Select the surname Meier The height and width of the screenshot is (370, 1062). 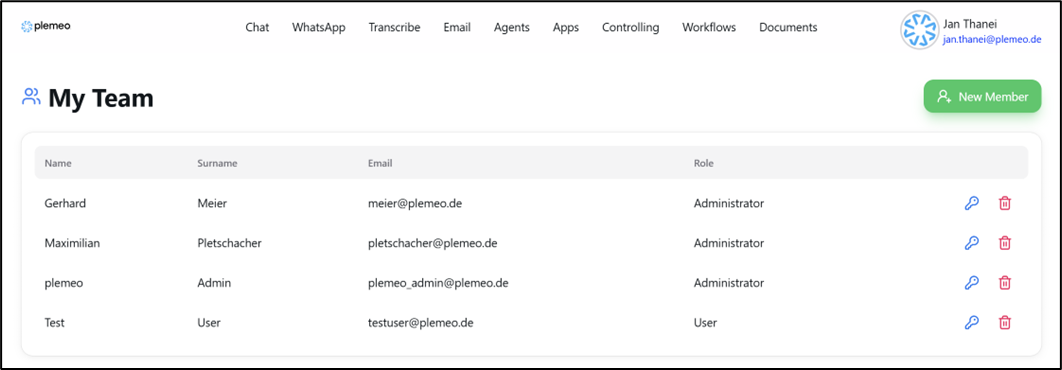[x=213, y=203]
